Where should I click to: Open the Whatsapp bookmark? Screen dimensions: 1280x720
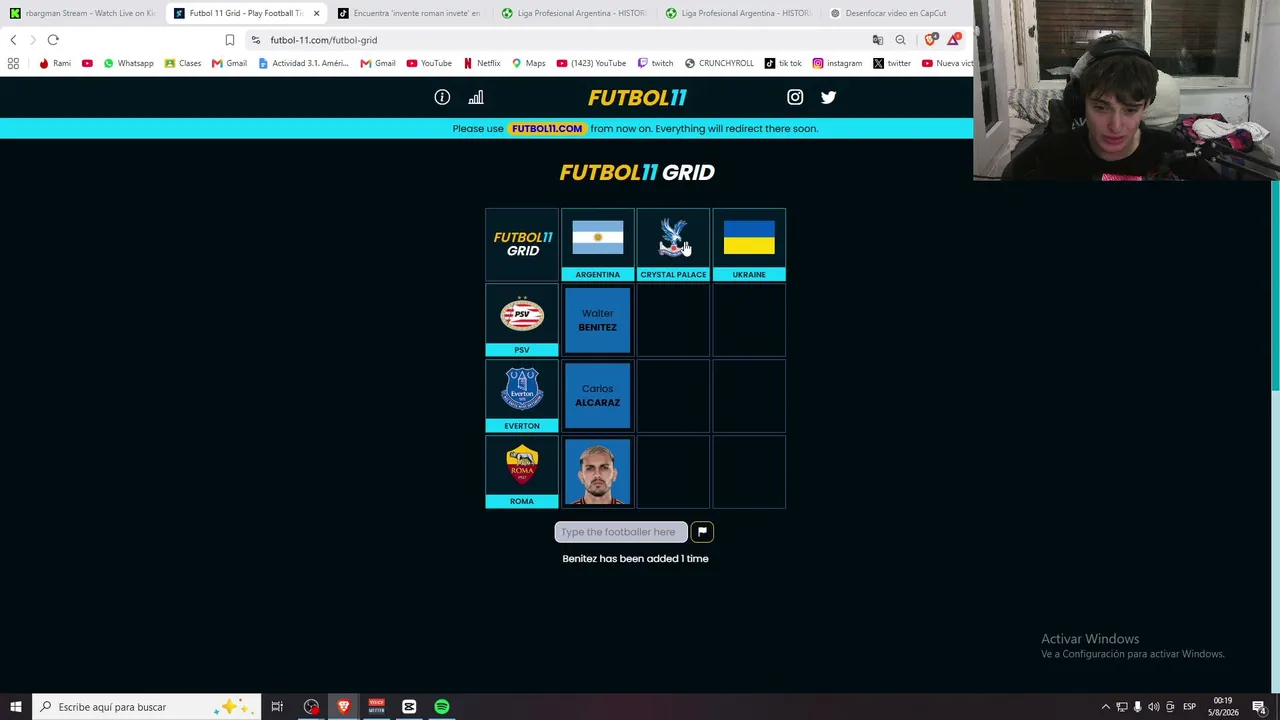[128, 63]
